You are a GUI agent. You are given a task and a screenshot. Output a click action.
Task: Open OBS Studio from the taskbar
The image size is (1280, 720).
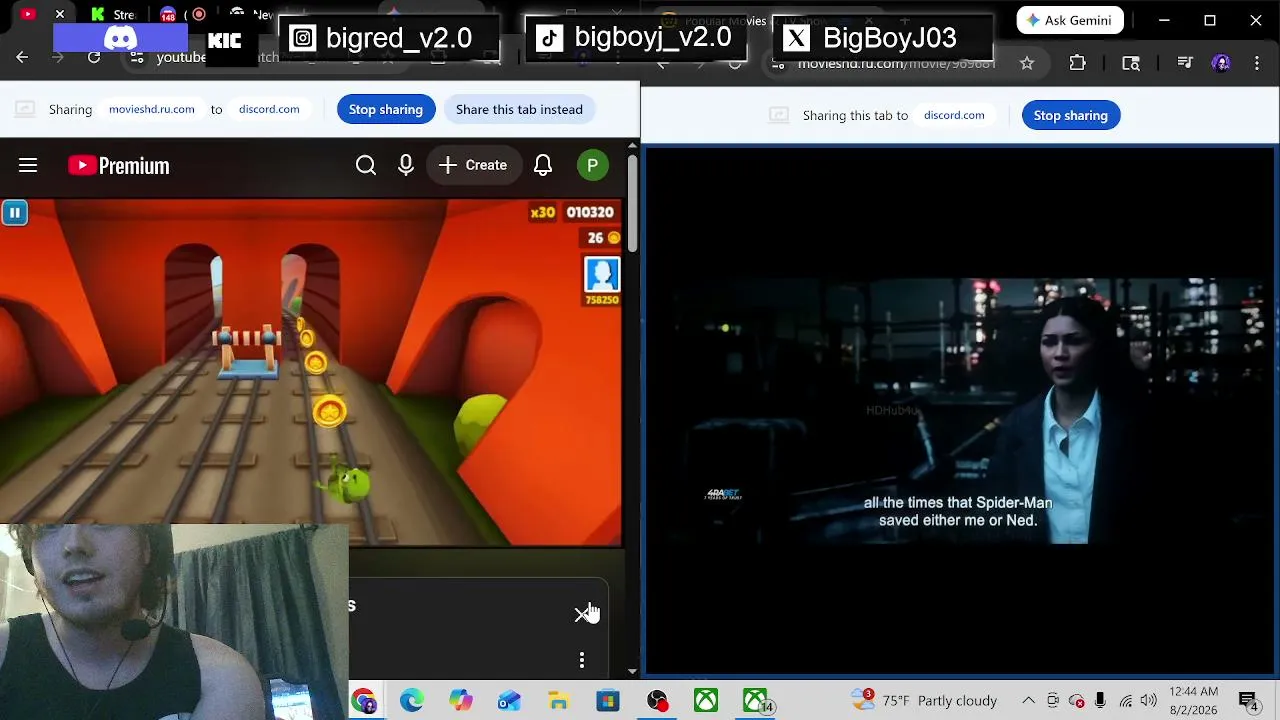coord(657,701)
